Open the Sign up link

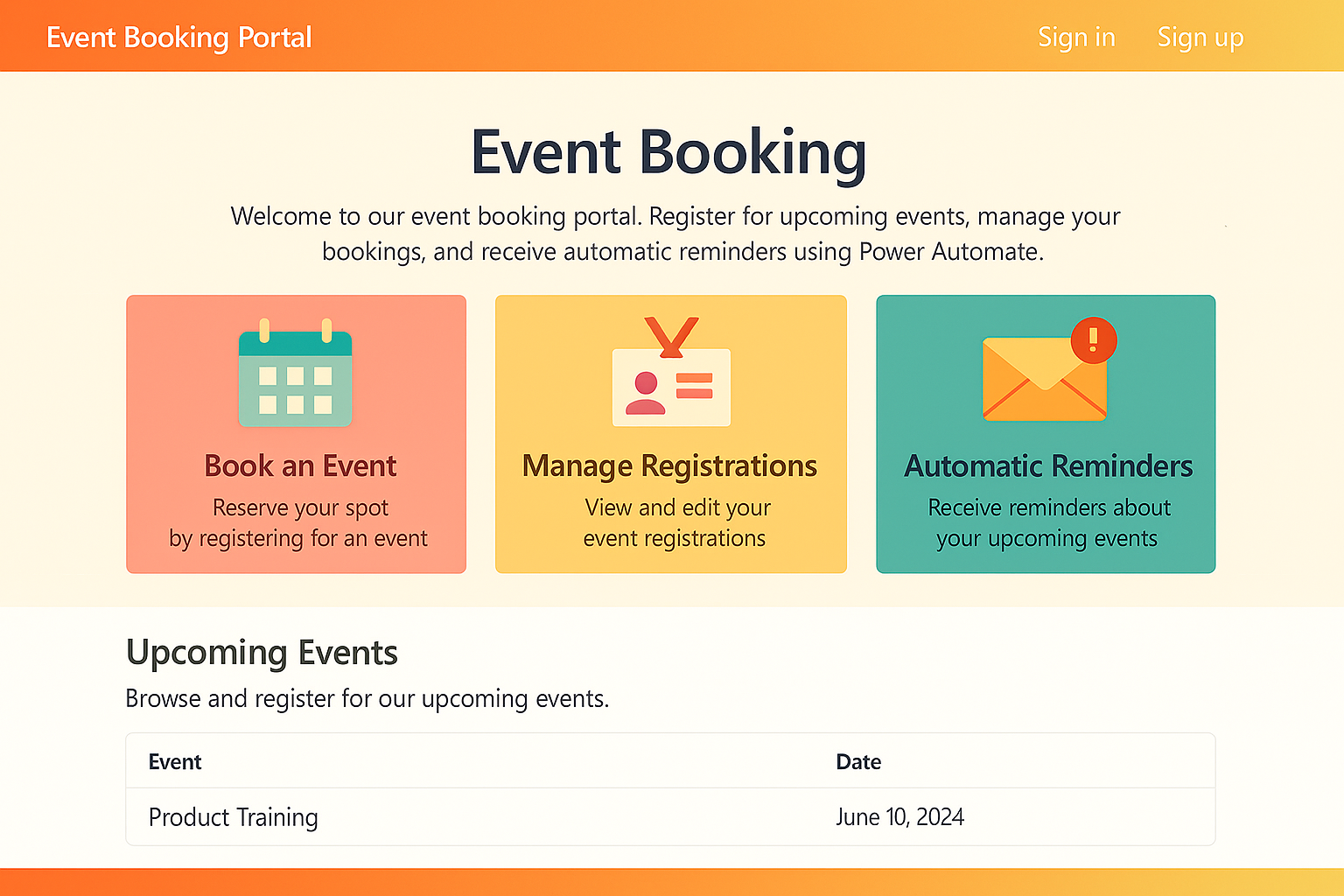click(1200, 38)
